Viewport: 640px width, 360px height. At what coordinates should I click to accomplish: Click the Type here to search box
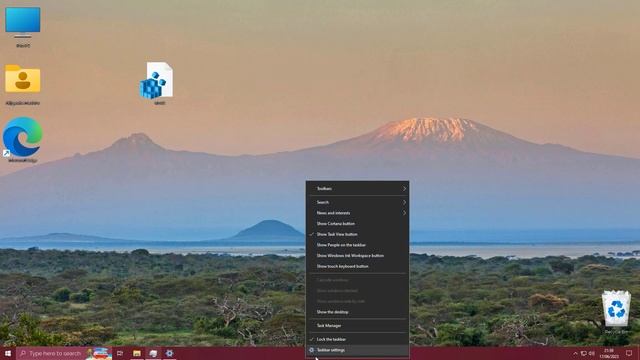pyautogui.click(x=64, y=353)
